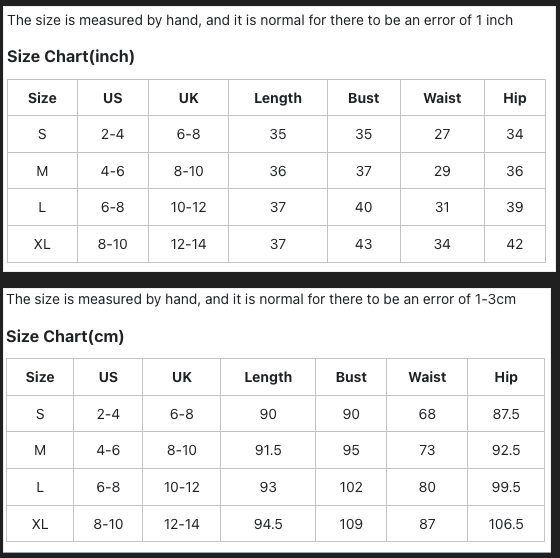
Task: Select the Length header in inch chart
Action: pos(278,98)
